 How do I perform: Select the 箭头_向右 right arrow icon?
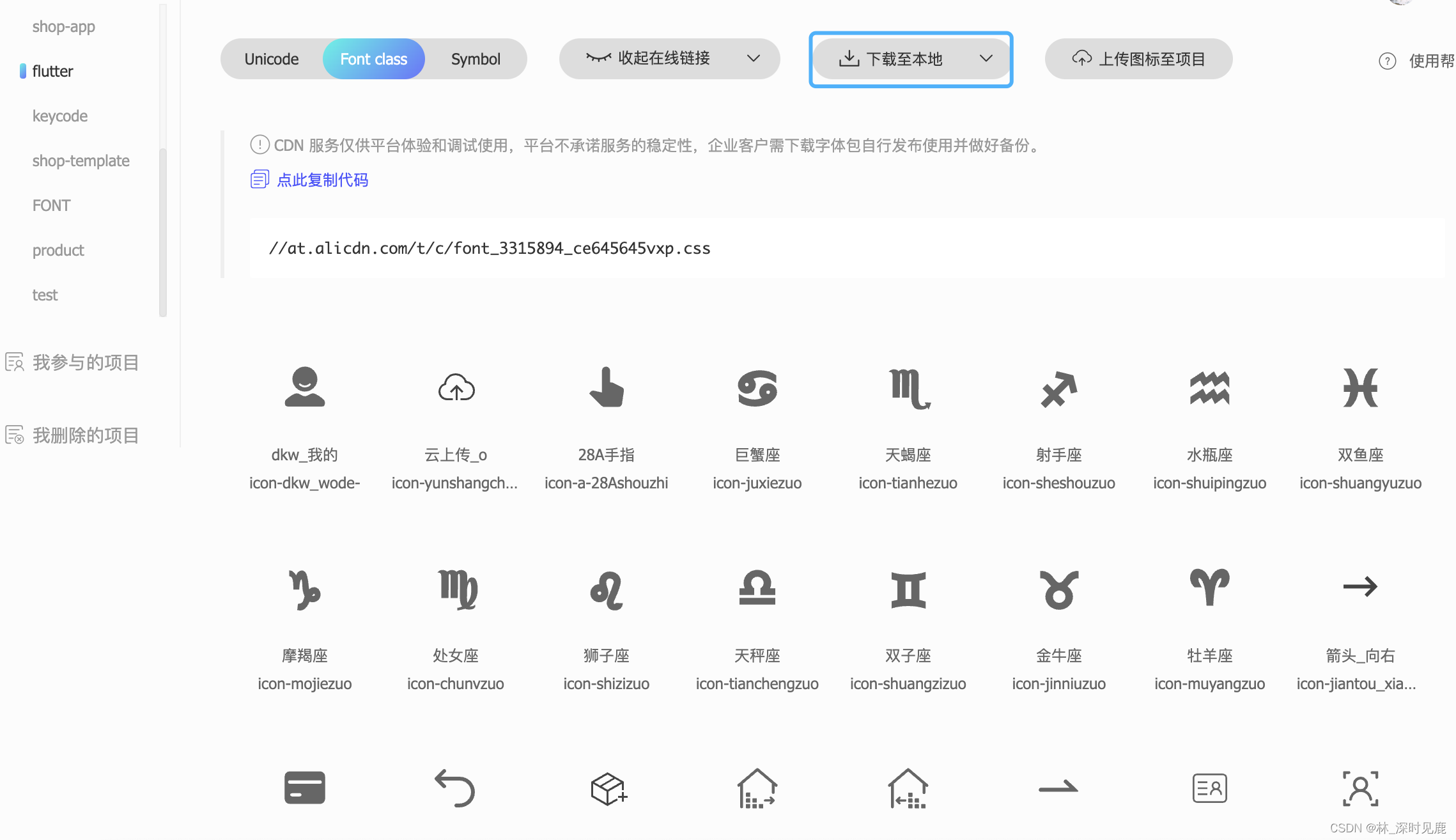point(1361,586)
